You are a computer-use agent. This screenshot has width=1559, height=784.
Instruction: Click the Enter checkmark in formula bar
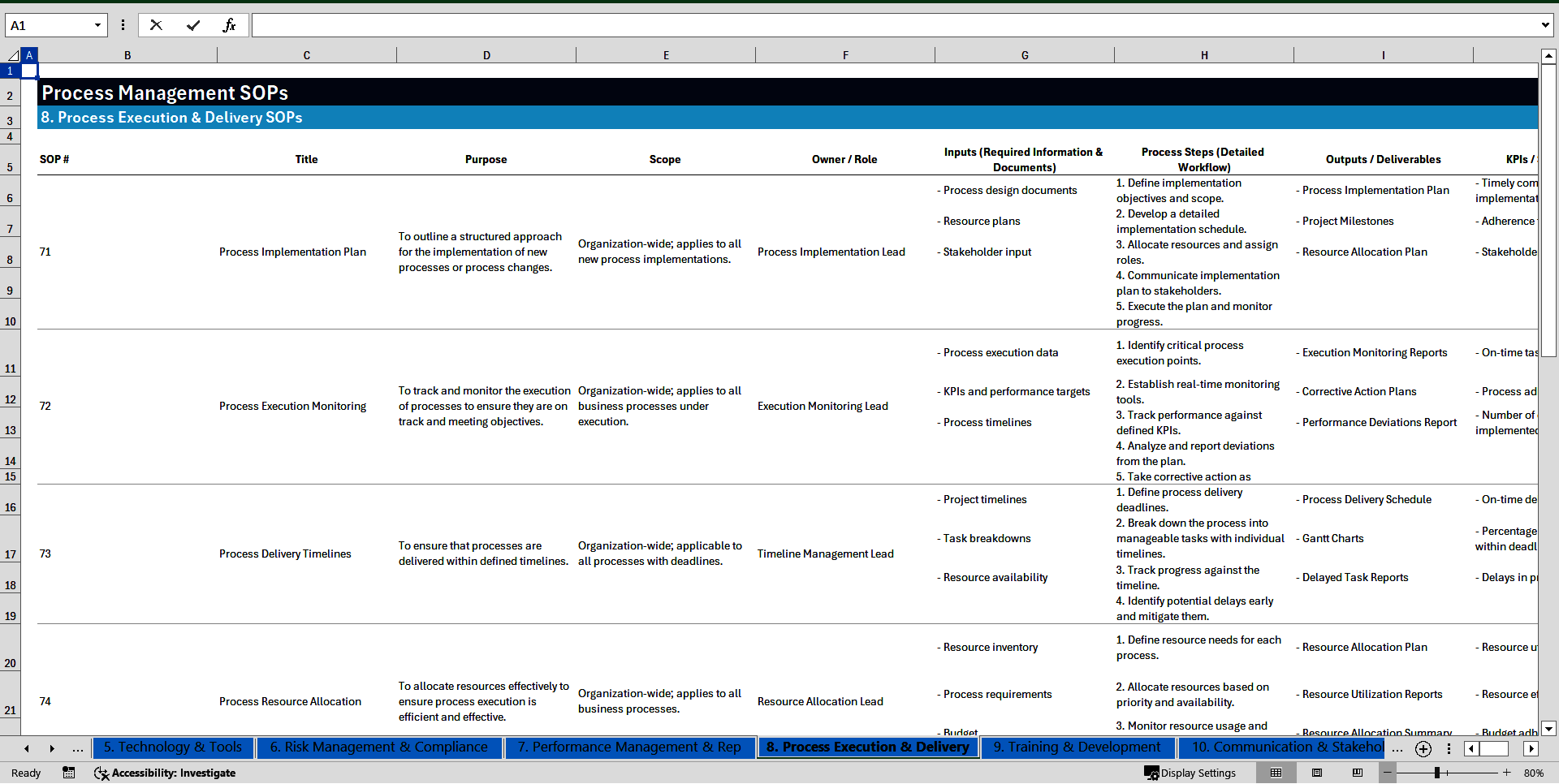(x=193, y=25)
